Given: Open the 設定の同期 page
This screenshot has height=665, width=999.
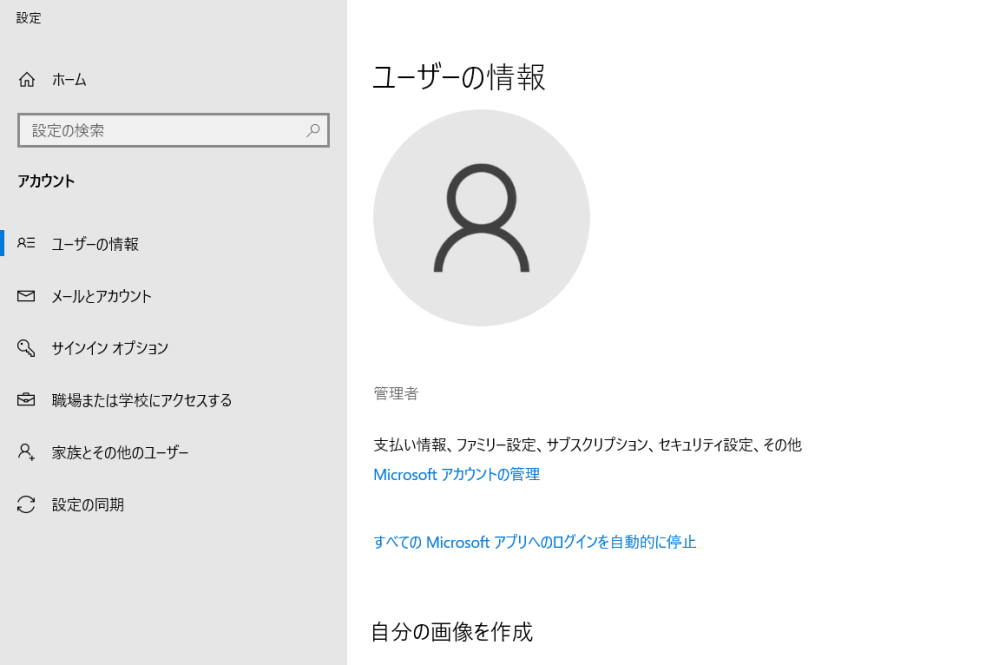Looking at the screenshot, I should coord(90,505).
